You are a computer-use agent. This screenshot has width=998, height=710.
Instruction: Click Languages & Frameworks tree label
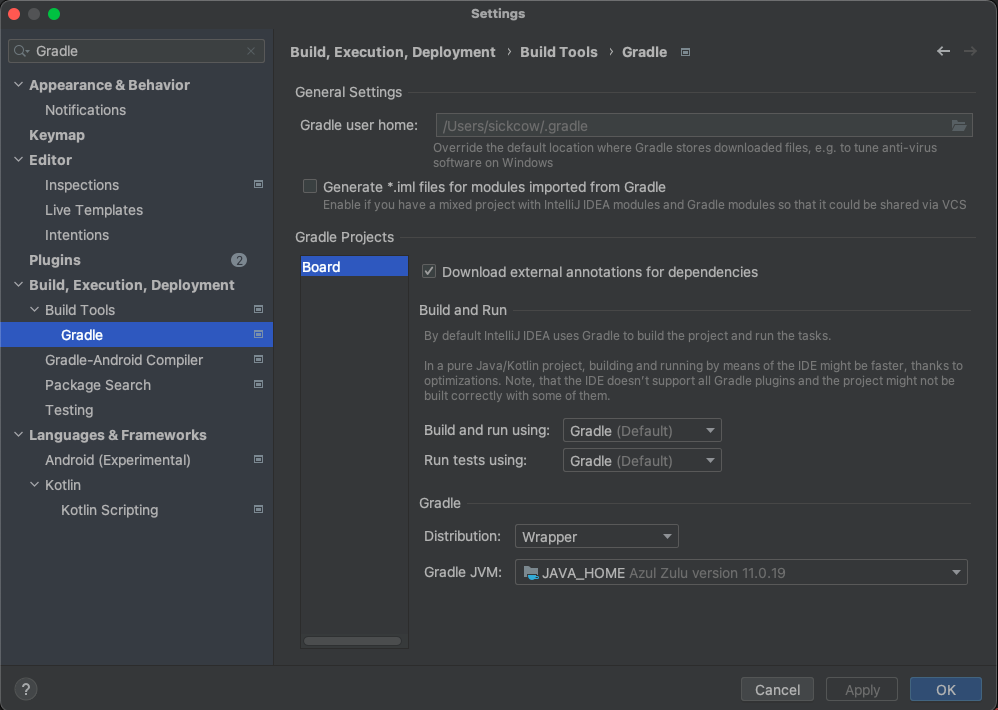pyautogui.click(x=118, y=435)
